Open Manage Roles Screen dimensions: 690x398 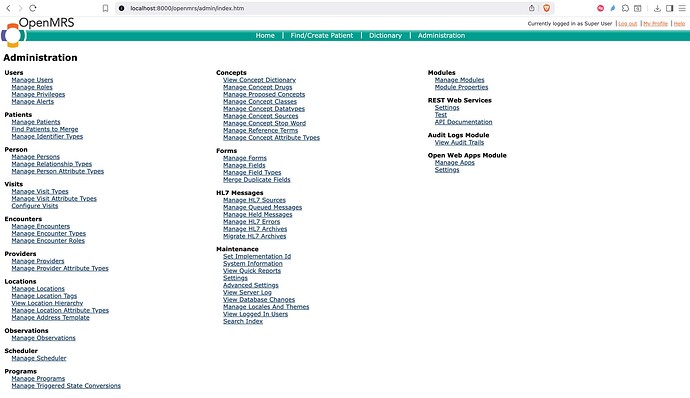[x=32, y=87]
